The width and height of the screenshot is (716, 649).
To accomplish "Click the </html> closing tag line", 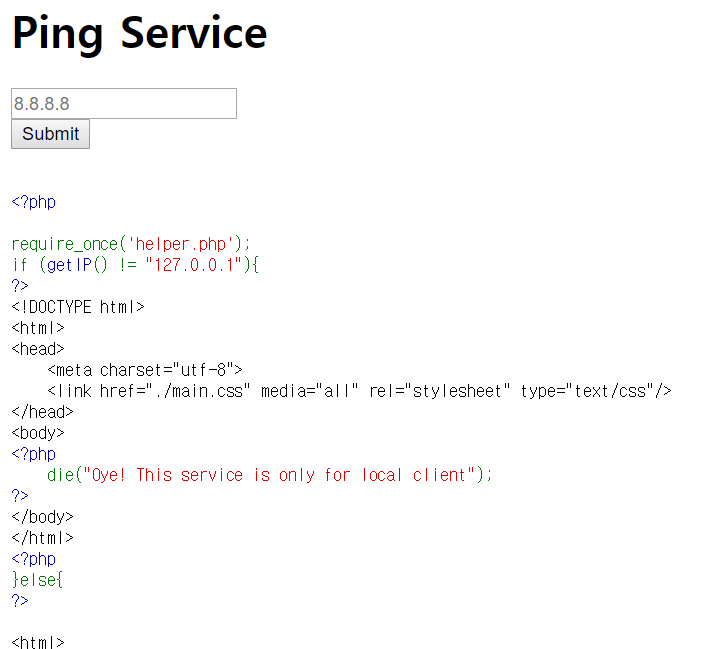I will (42, 538).
